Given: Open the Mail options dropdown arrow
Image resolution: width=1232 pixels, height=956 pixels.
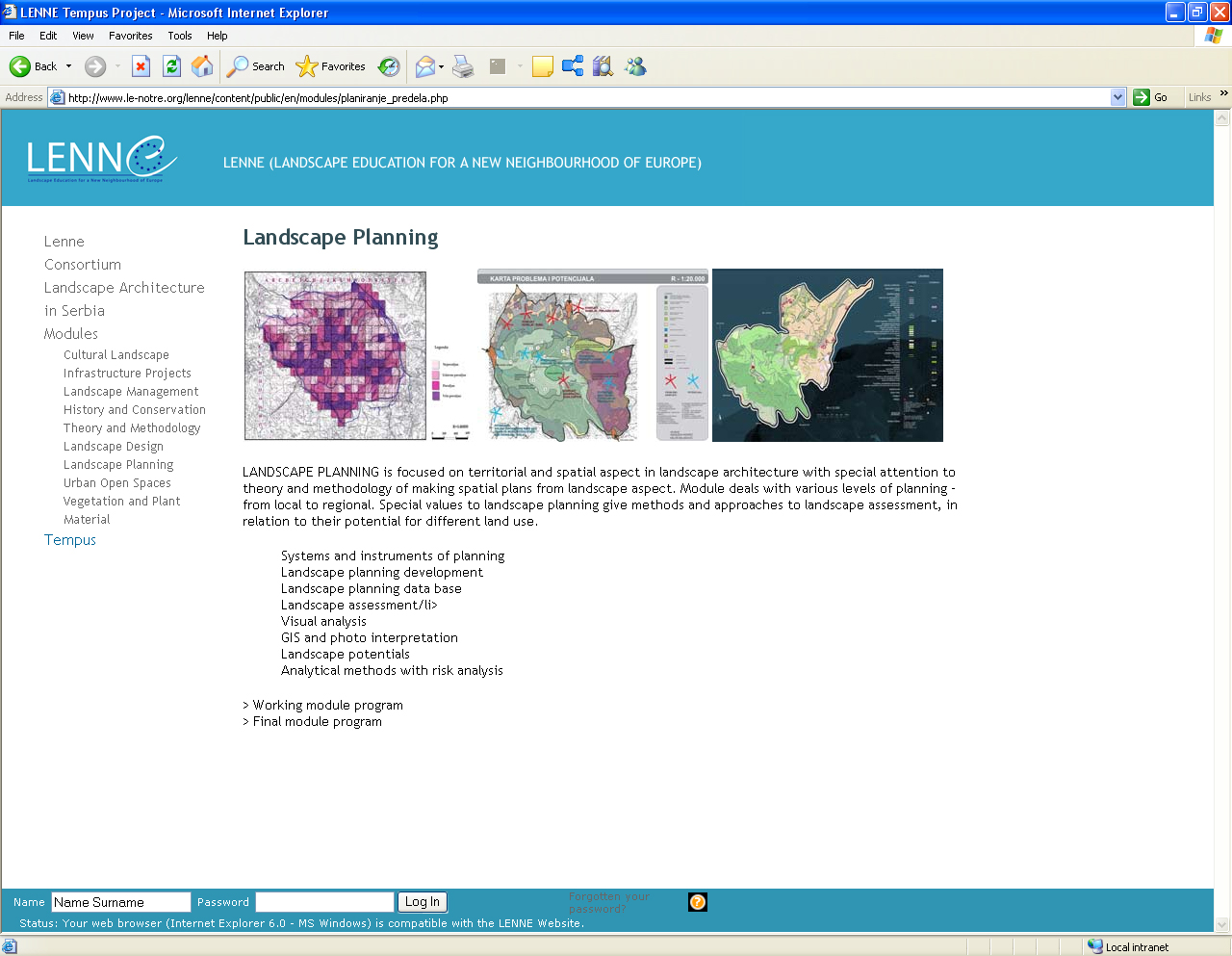Looking at the screenshot, I should 442,66.
